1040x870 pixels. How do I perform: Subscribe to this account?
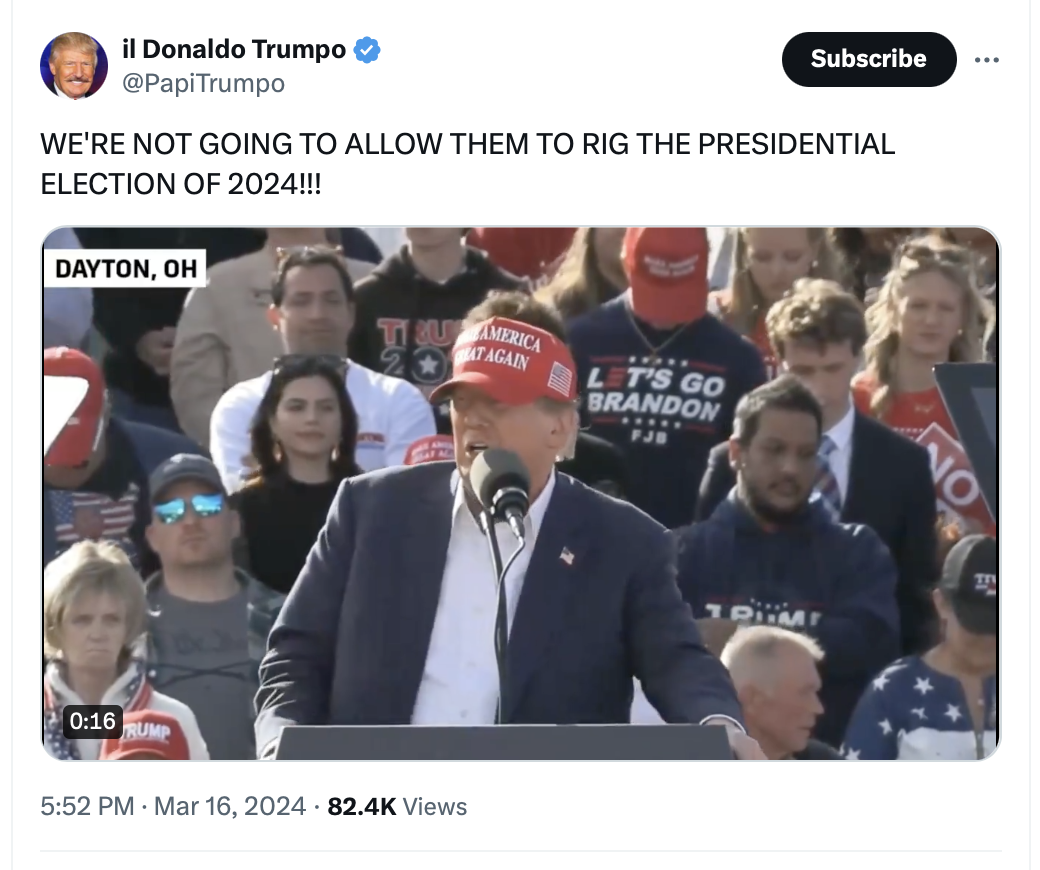(x=869, y=59)
